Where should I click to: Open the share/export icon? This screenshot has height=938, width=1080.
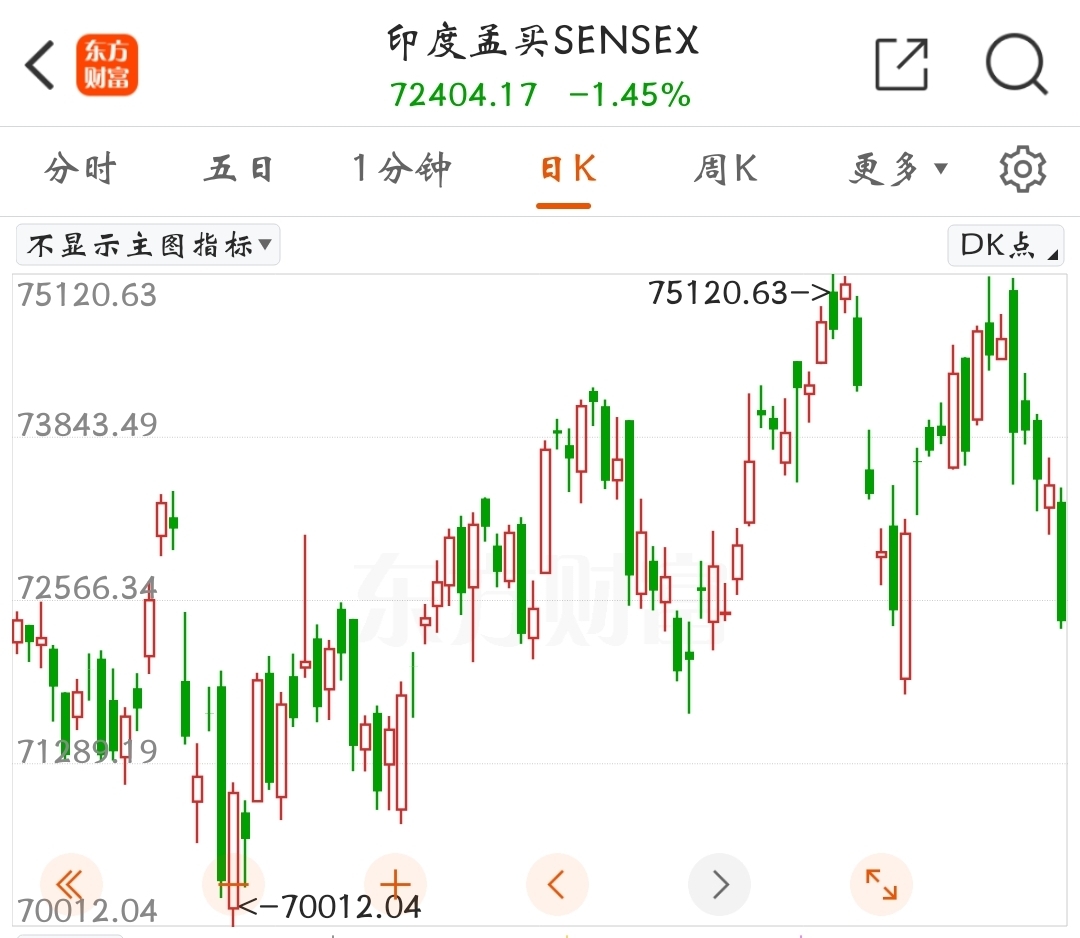click(x=901, y=63)
